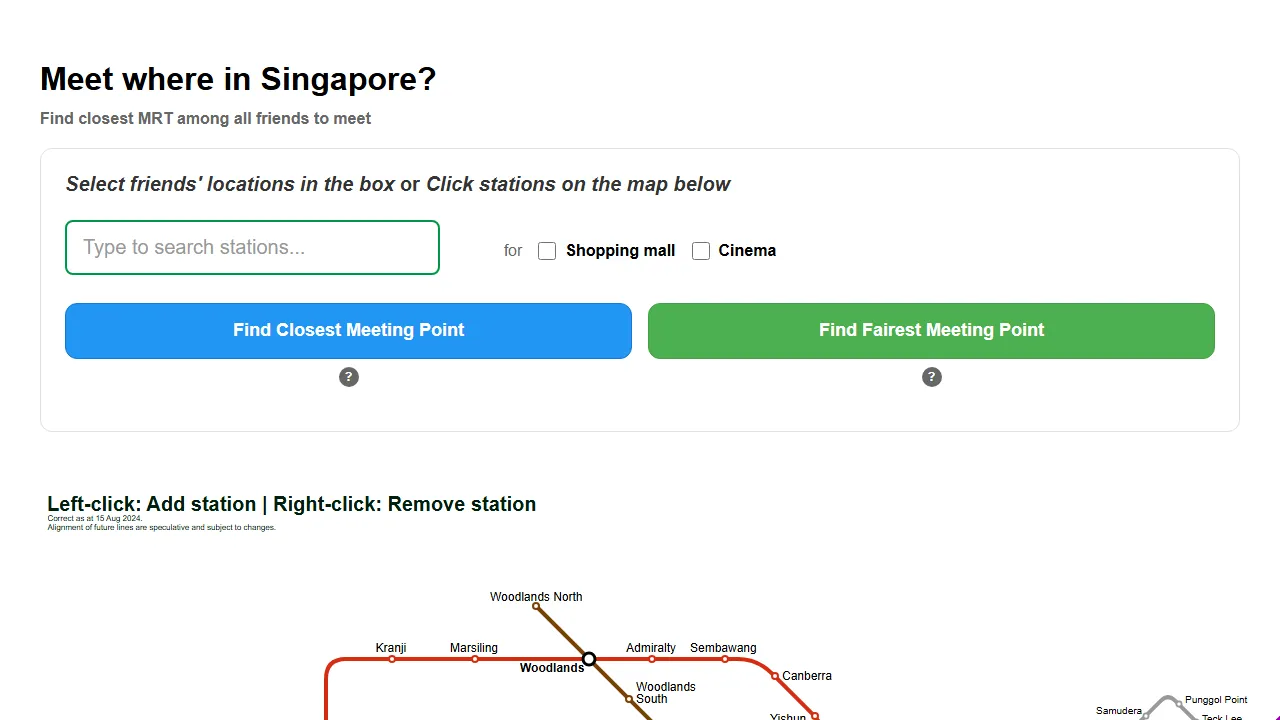Select the Sembawang station marker
This screenshot has height=720, width=1280.
click(725, 658)
